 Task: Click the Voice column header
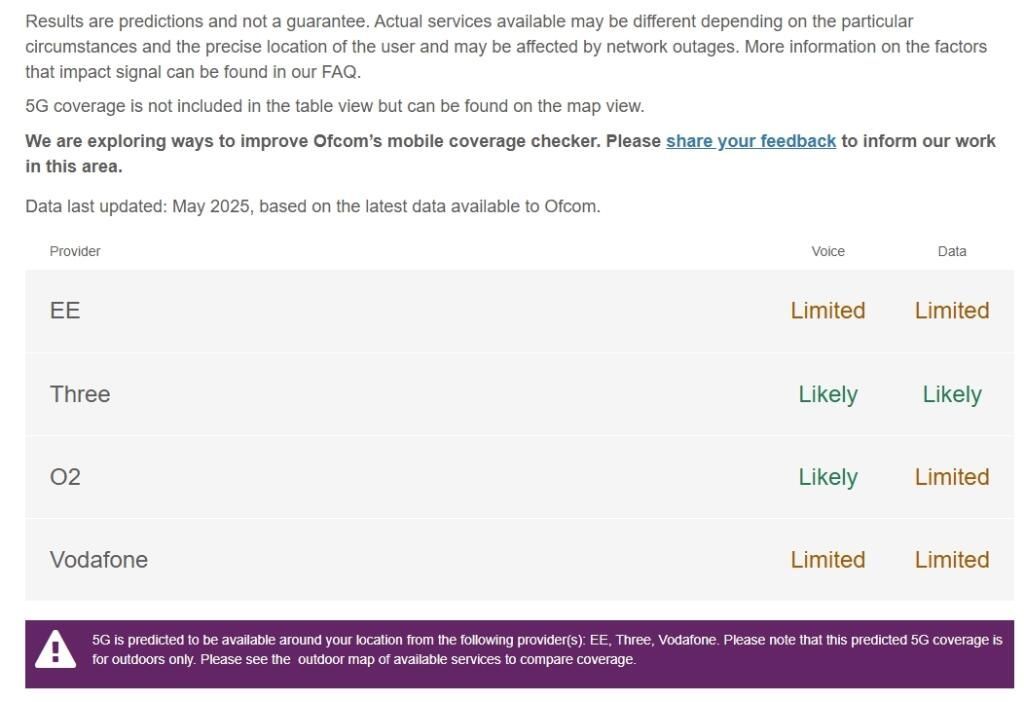[827, 251]
